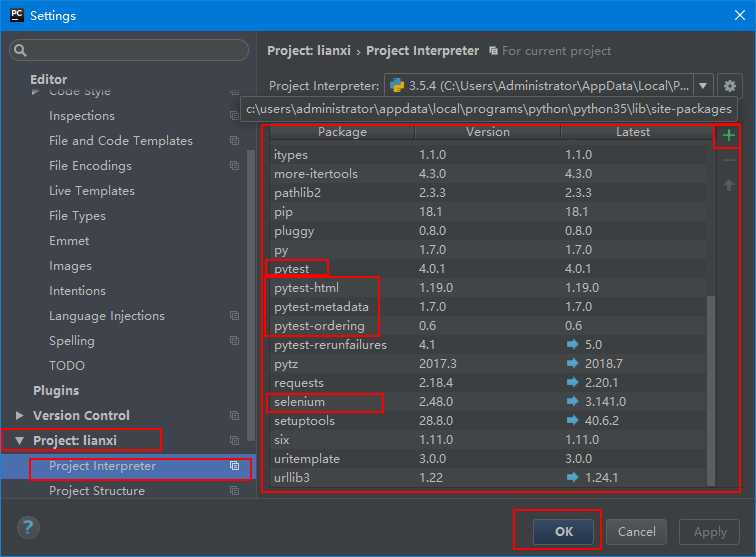Viewport: 756px width, 557px height.
Task: Click the Package column header
Action: 342,132
